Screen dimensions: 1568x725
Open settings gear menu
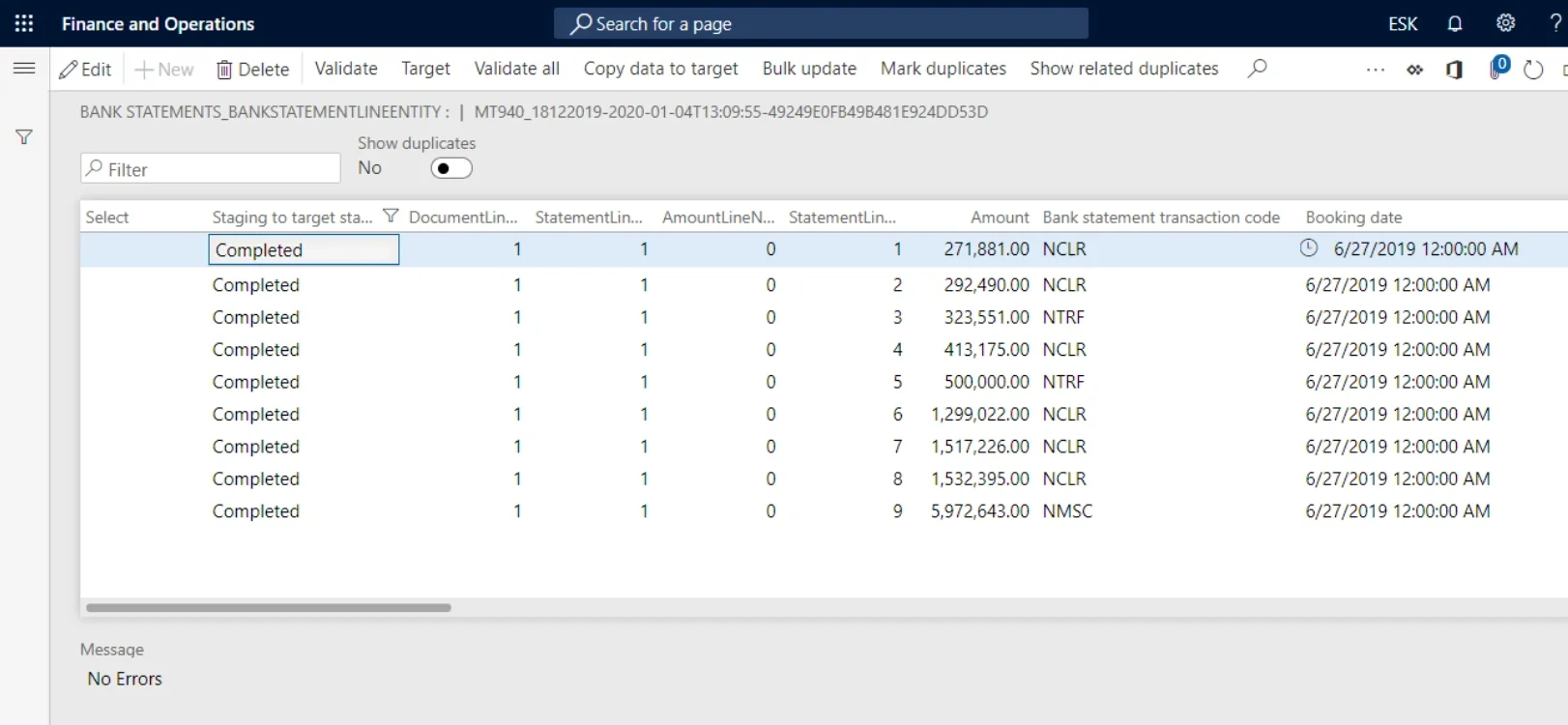click(1506, 23)
